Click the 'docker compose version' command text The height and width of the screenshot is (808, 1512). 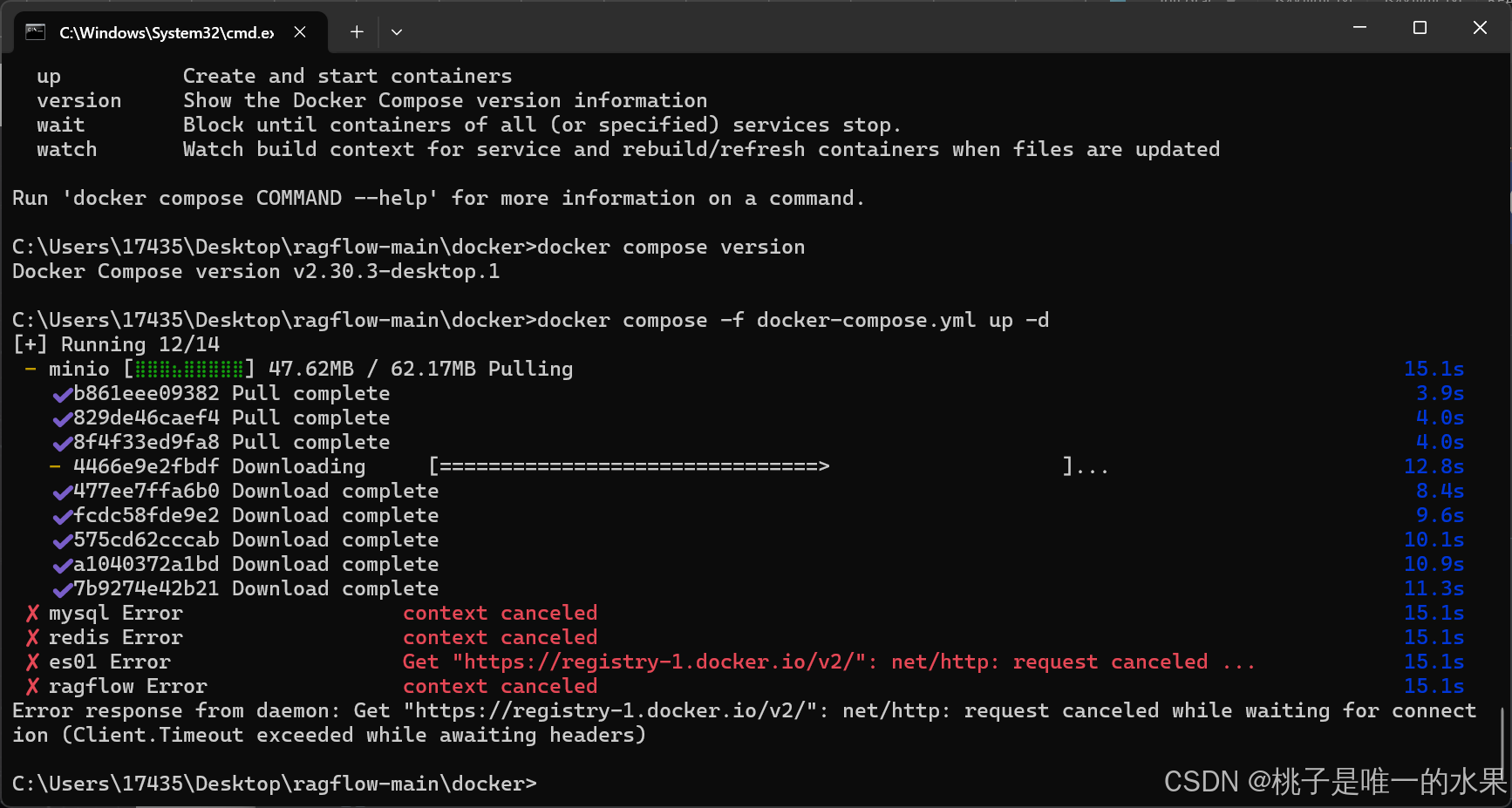tap(671, 248)
